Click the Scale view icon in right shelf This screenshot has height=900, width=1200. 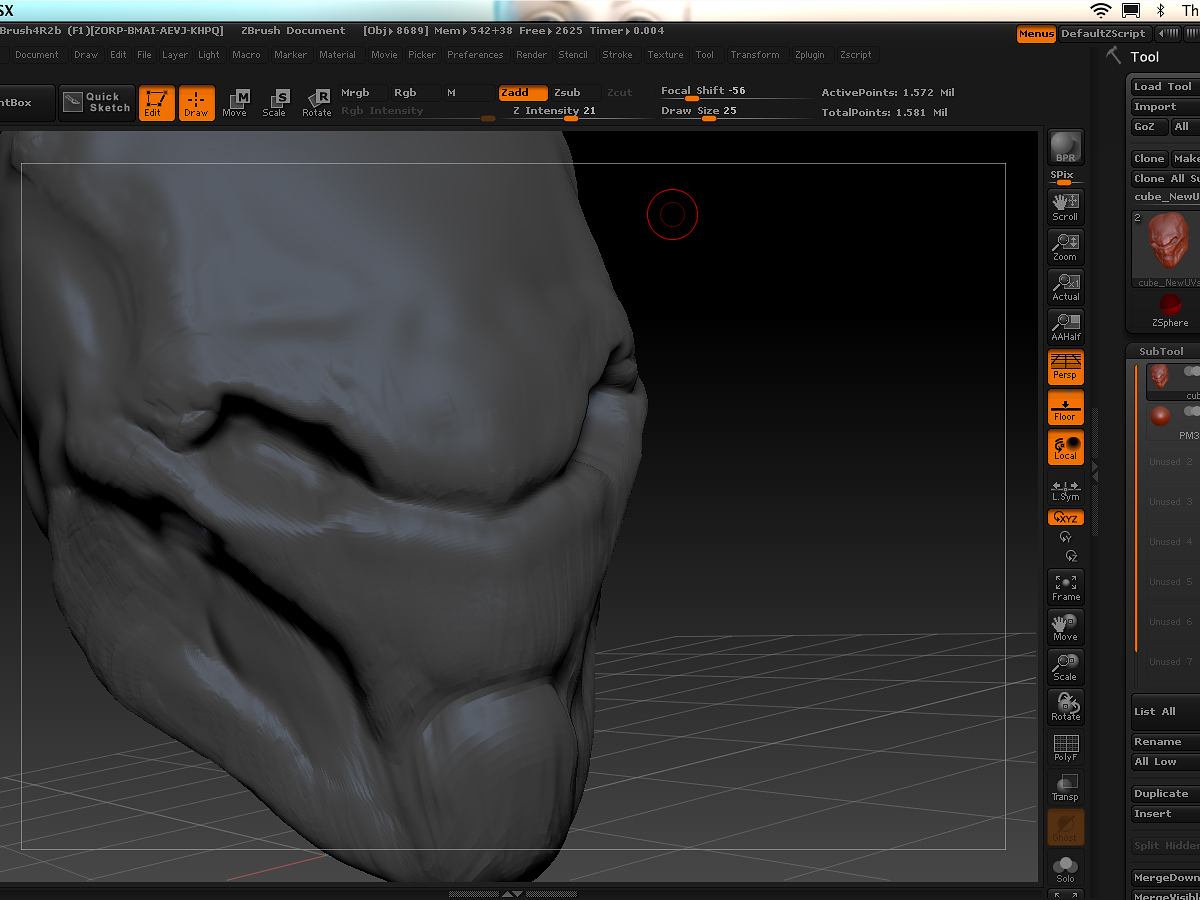[1065, 667]
